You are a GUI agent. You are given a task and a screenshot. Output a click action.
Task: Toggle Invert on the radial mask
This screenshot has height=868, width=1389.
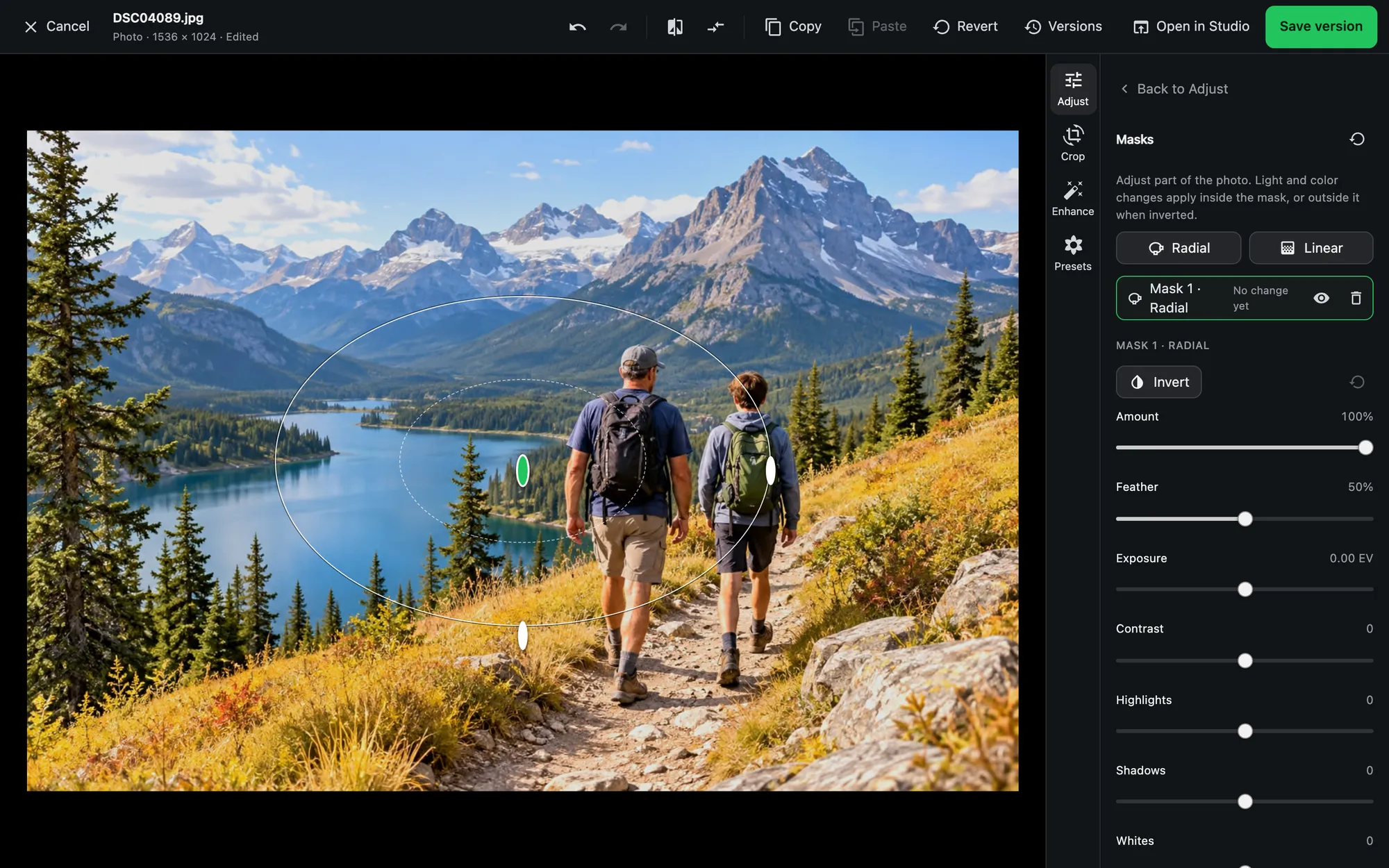point(1158,382)
